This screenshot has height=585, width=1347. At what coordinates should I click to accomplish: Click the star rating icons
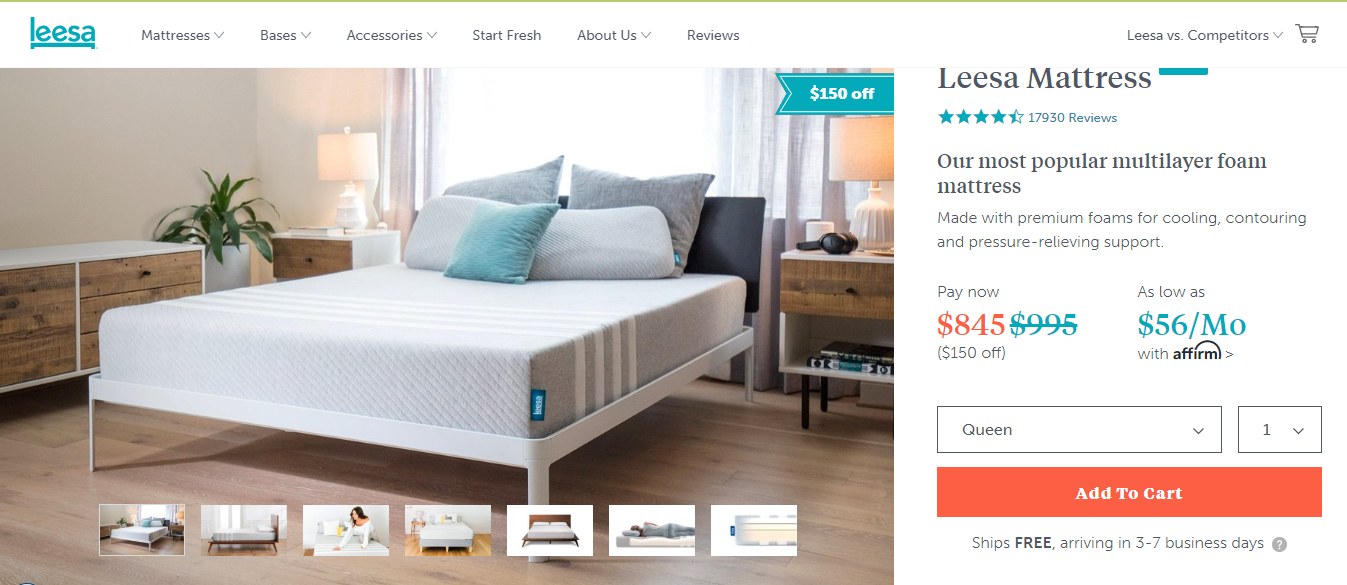[x=980, y=117]
